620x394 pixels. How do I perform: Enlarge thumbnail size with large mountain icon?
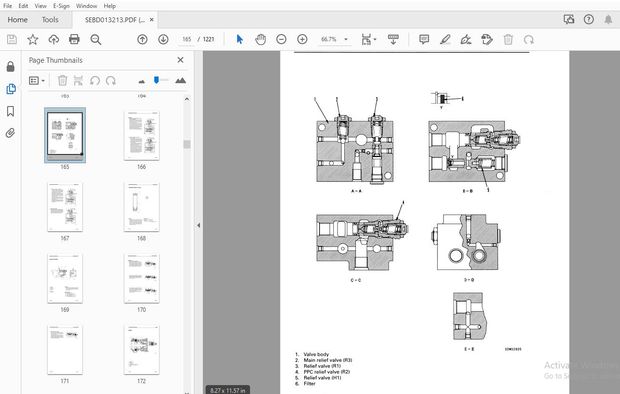click(x=180, y=81)
